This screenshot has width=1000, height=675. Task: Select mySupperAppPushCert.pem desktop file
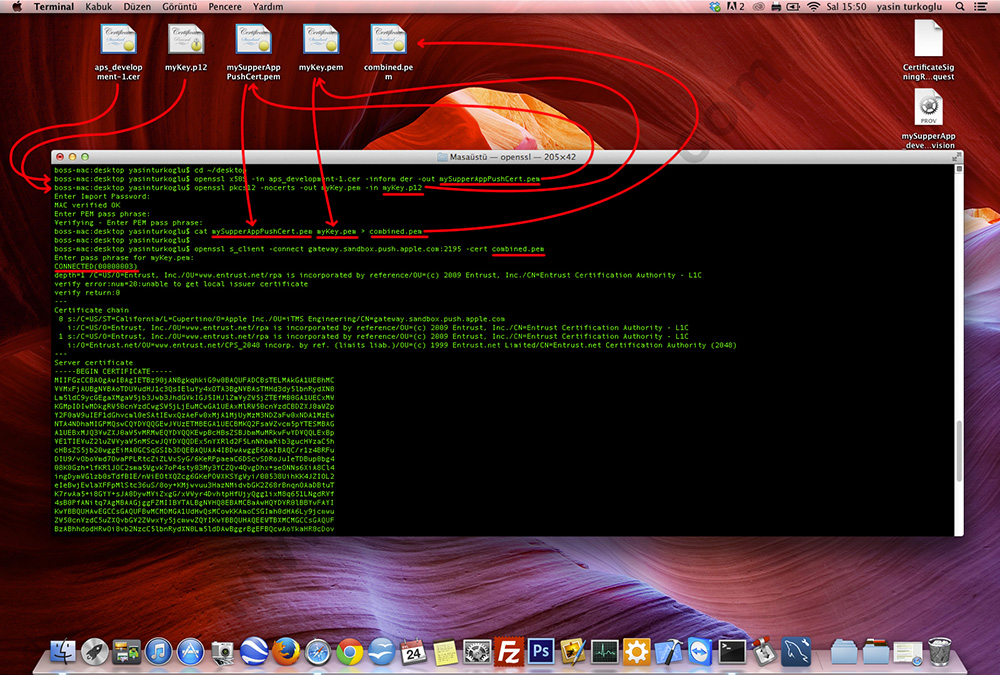[x=253, y=52]
